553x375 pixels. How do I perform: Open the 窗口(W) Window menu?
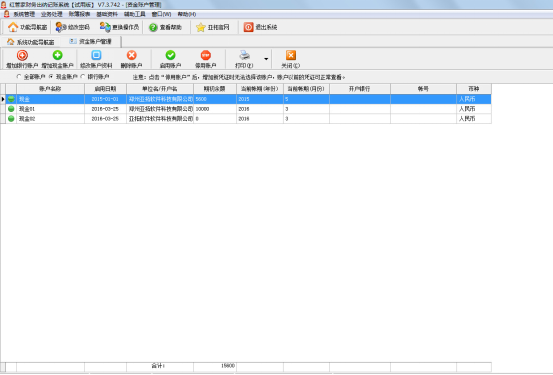[161, 14]
